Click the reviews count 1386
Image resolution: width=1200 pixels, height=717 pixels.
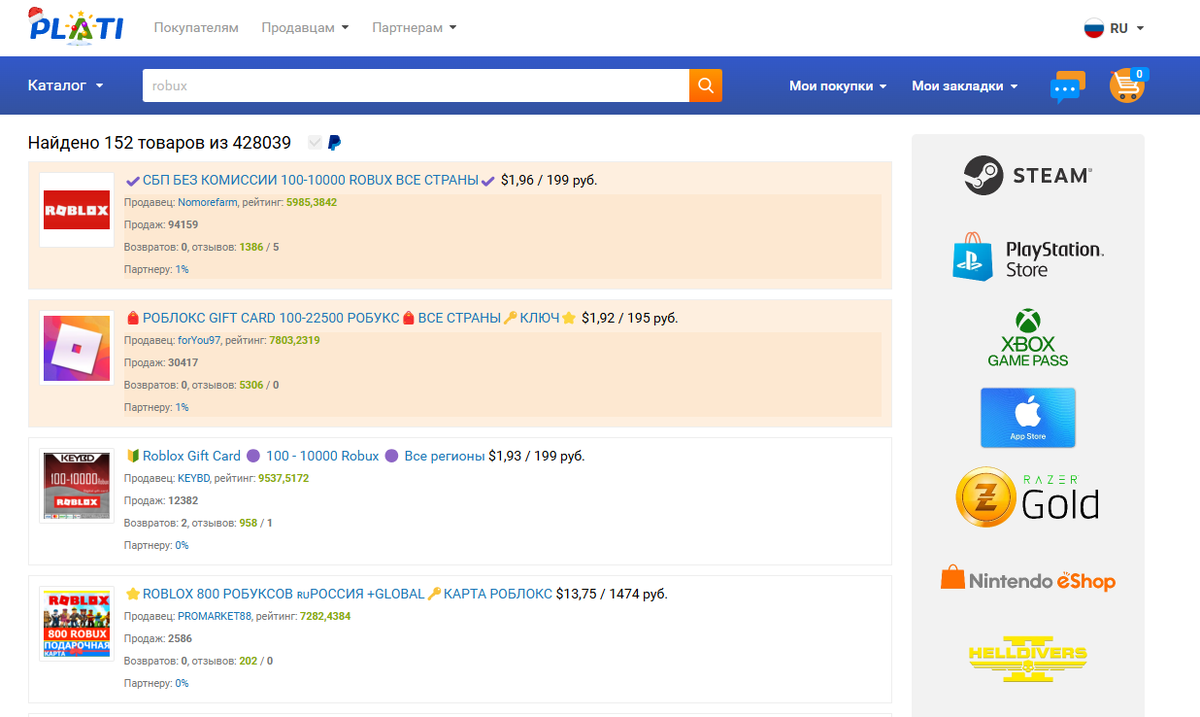click(x=251, y=247)
